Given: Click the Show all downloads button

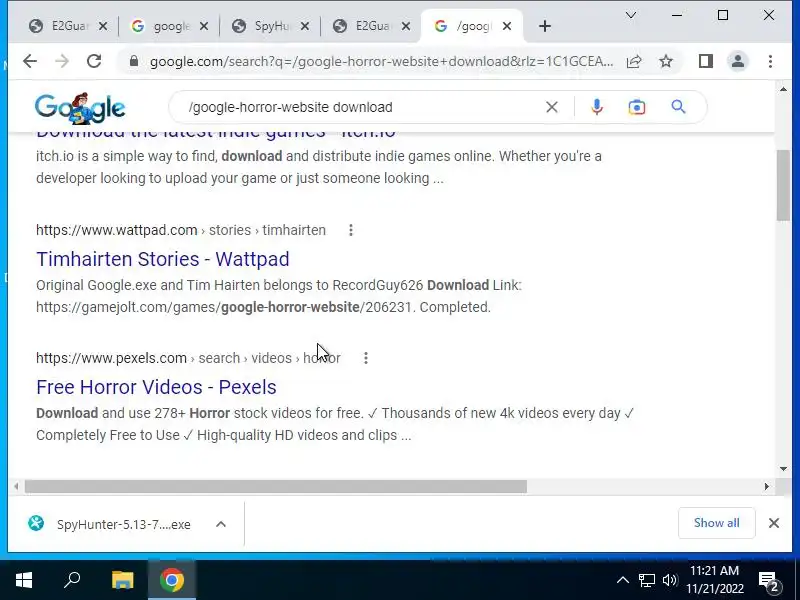Looking at the screenshot, I should point(716,523).
